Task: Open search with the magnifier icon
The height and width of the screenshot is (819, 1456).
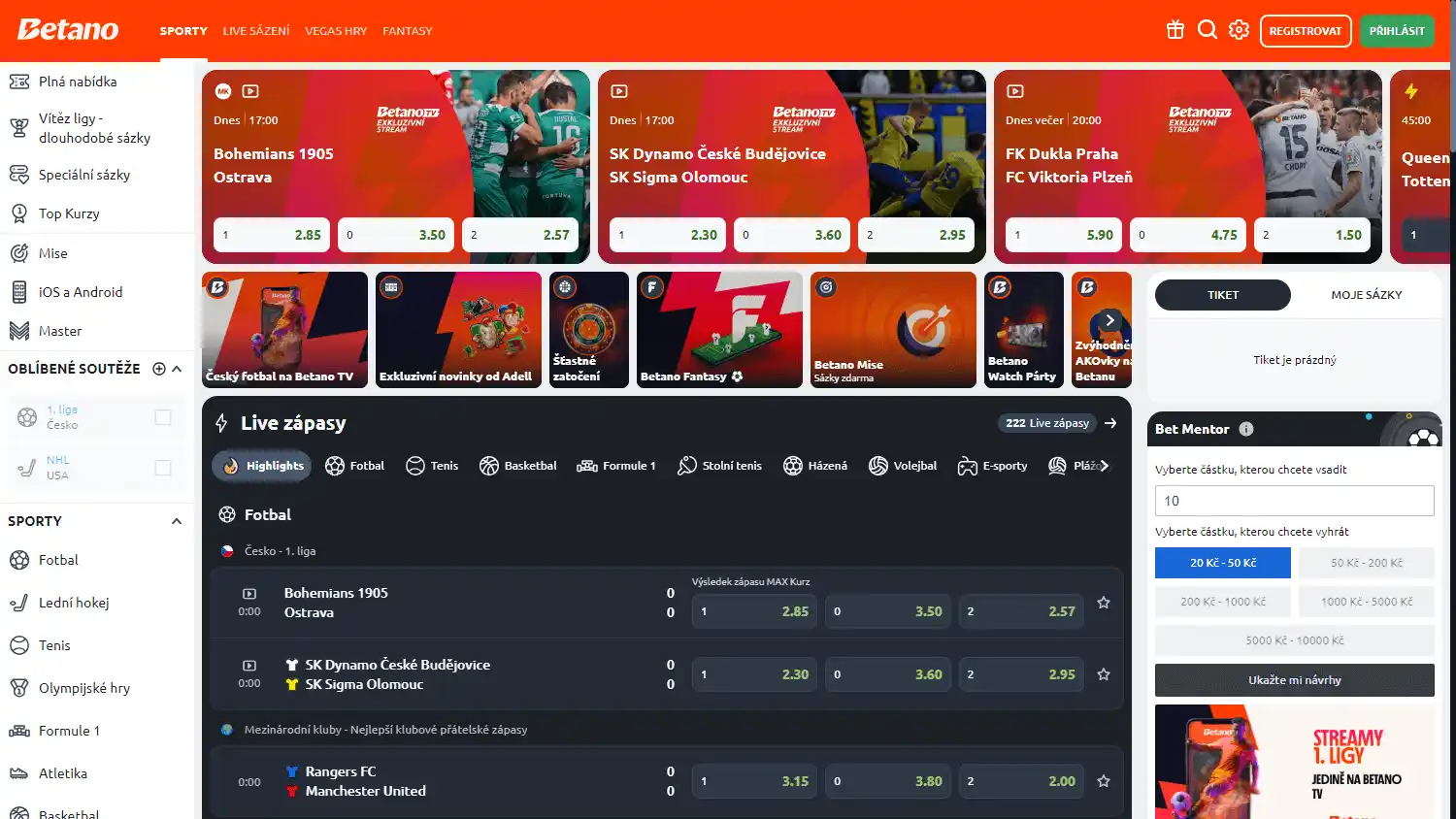Action: [1208, 30]
